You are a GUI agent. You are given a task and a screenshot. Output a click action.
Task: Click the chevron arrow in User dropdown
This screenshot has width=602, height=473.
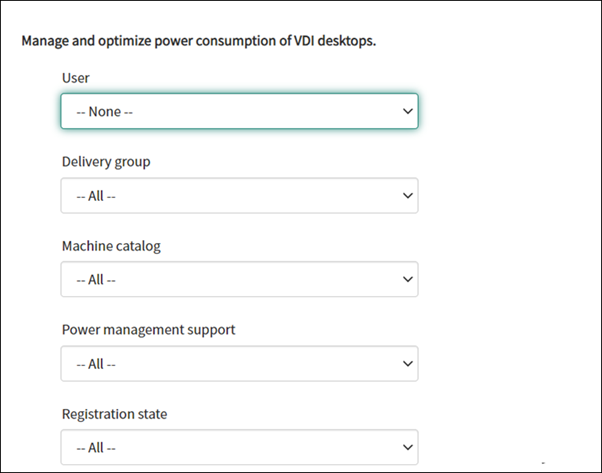pyautogui.click(x=406, y=111)
